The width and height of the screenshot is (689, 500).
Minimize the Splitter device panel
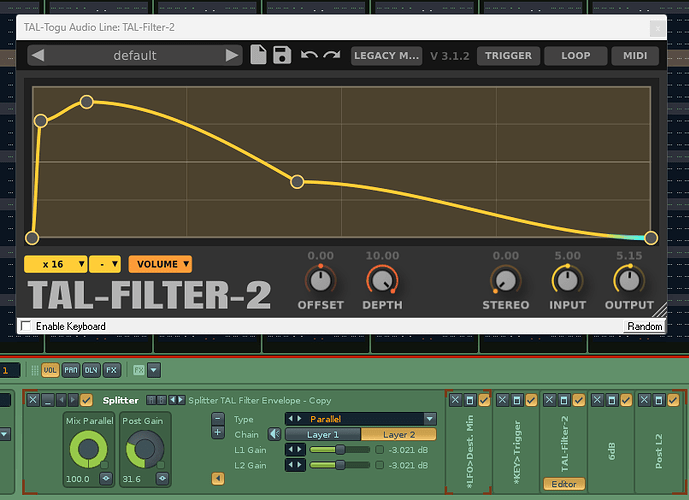[48, 400]
